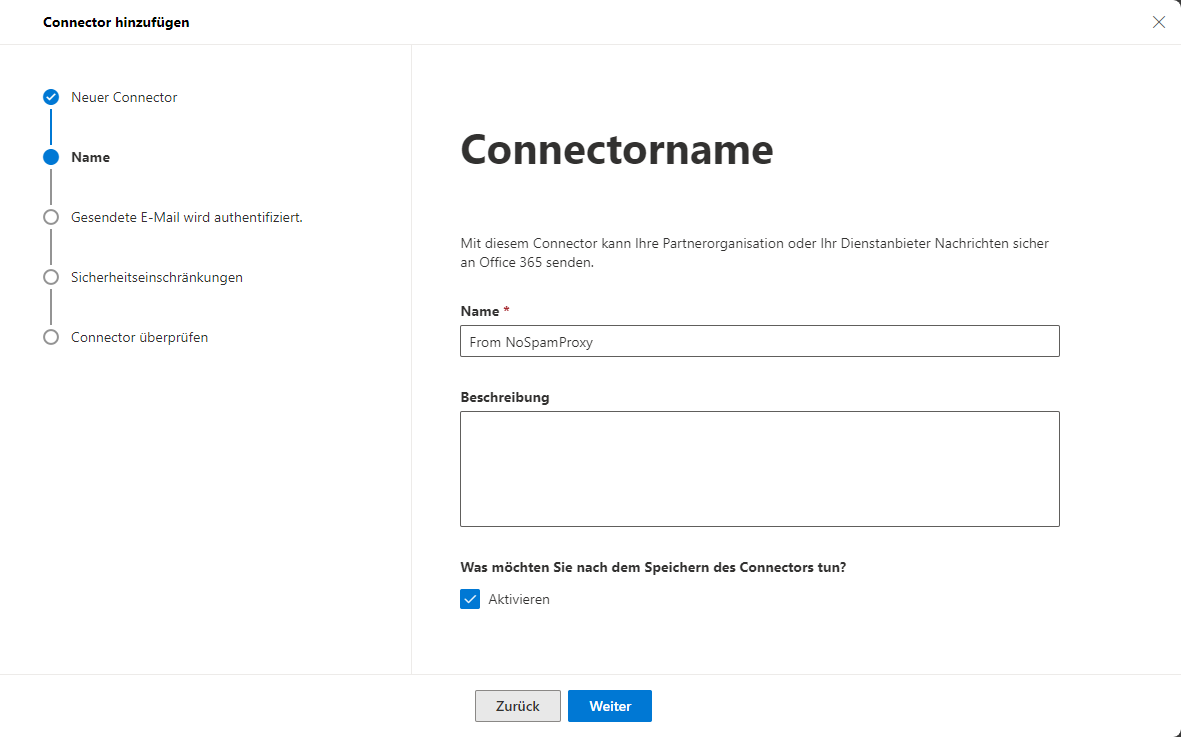Uncheck the Aktivieren checkbox
The height and width of the screenshot is (737, 1181).
click(x=470, y=599)
